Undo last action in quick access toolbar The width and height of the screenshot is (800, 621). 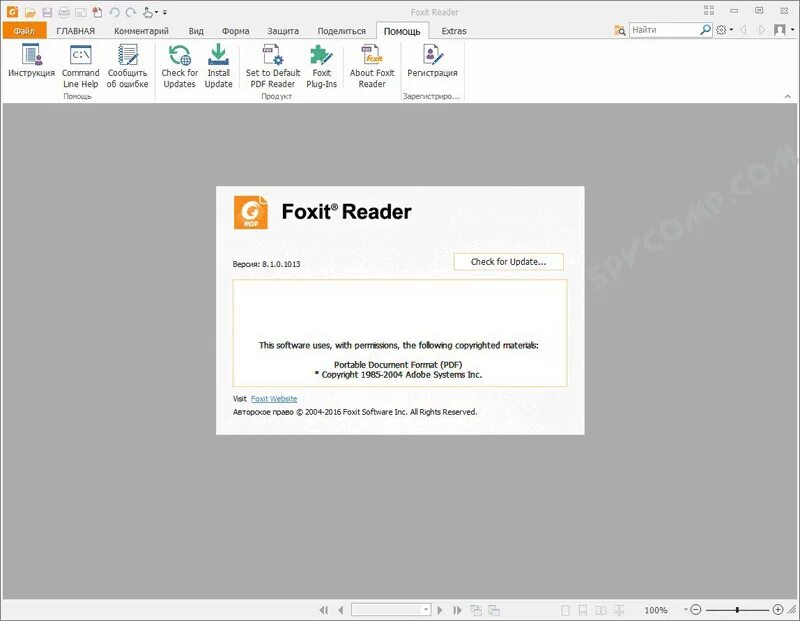coord(114,12)
